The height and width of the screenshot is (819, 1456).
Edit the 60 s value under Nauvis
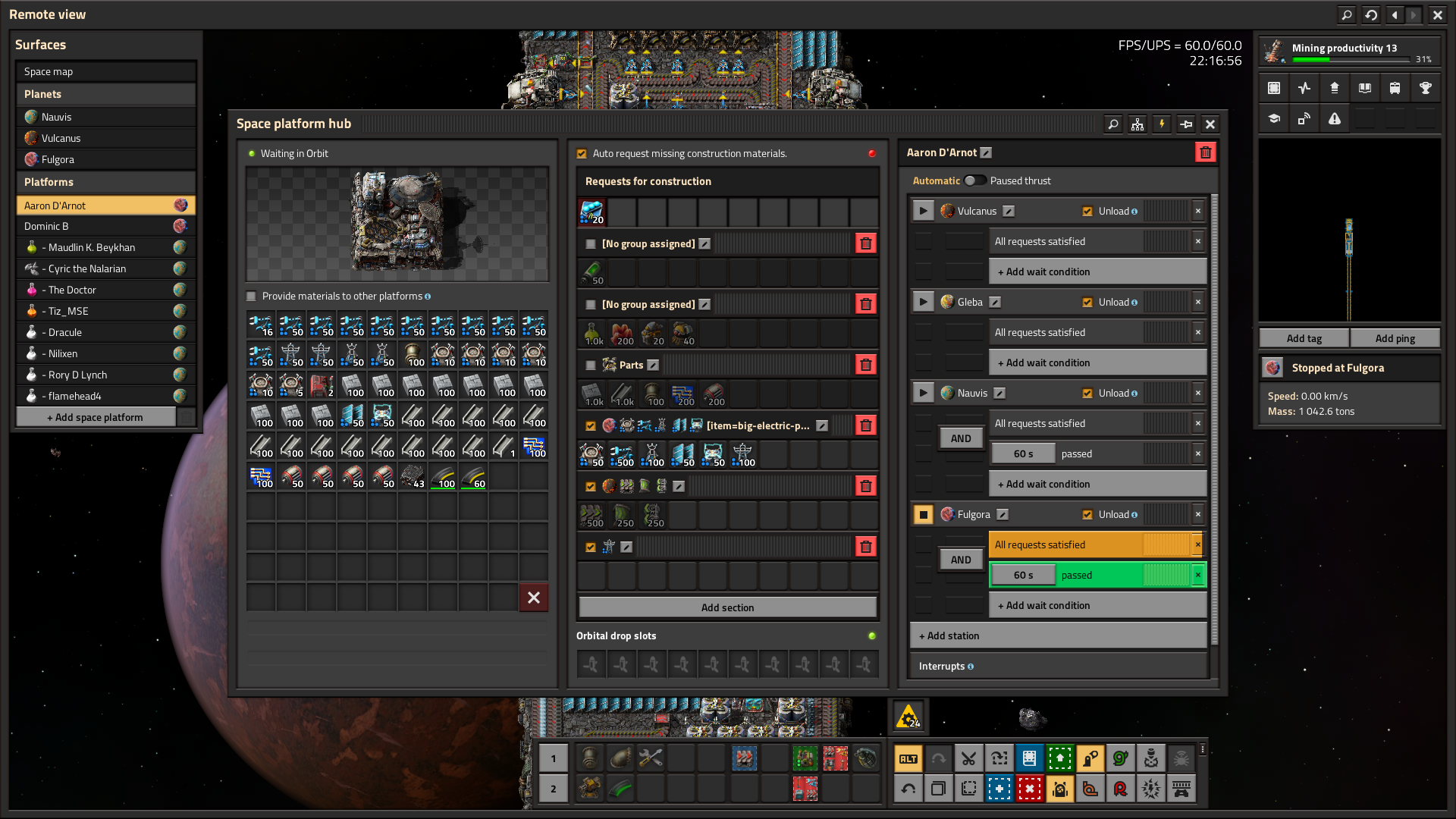tap(1023, 453)
